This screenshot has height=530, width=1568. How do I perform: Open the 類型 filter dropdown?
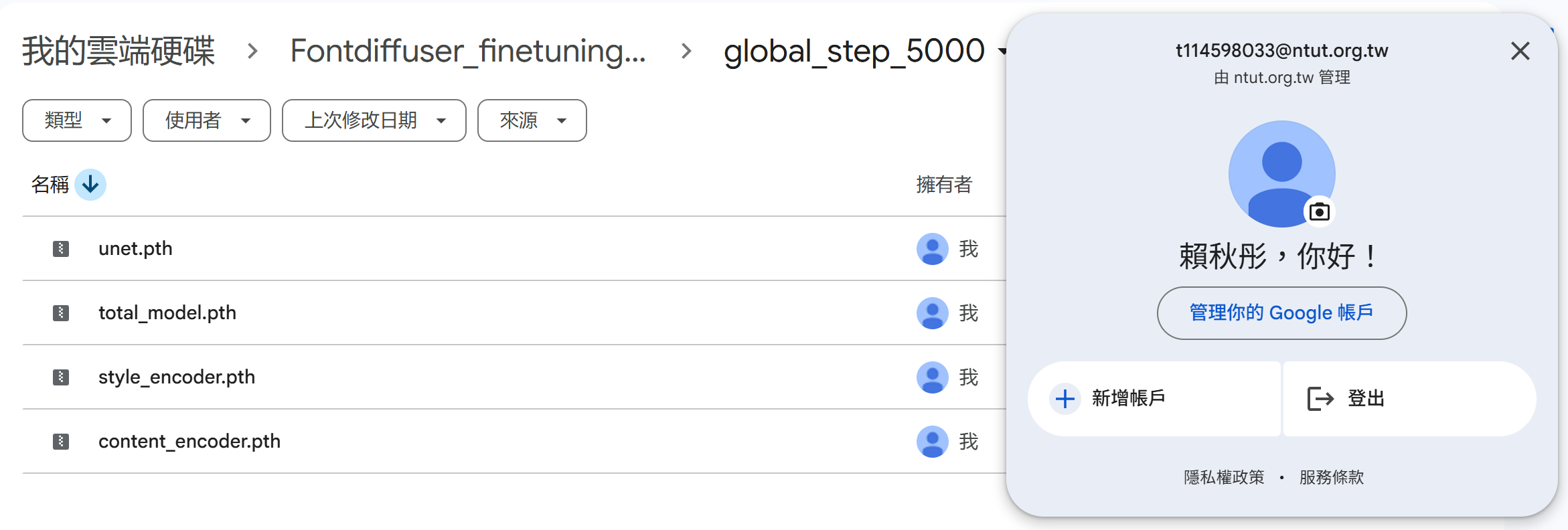click(77, 120)
